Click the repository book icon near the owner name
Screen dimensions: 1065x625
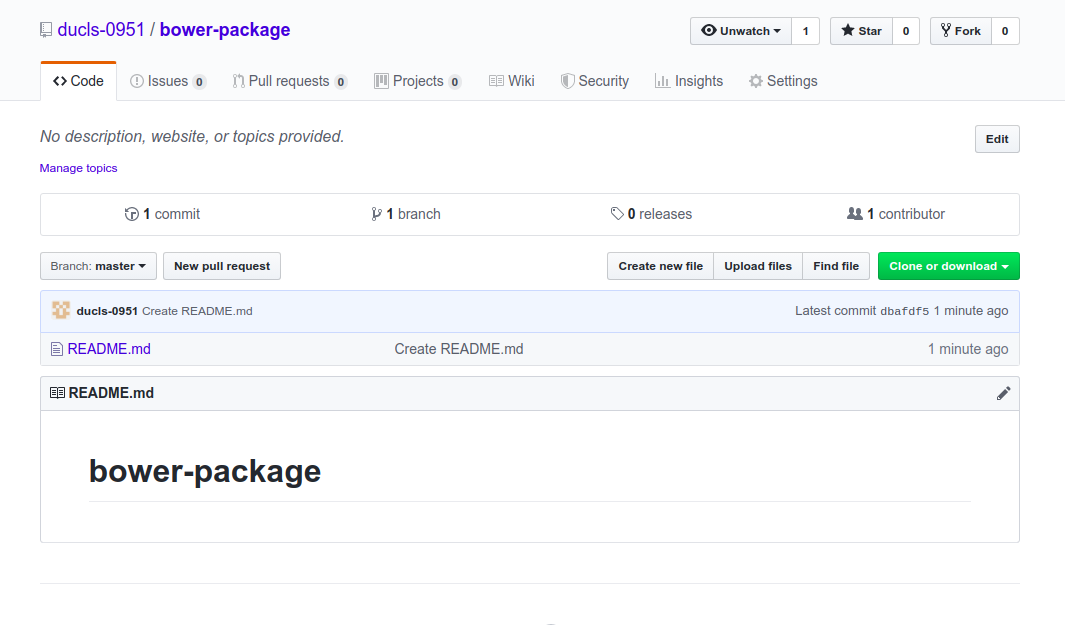(46, 30)
